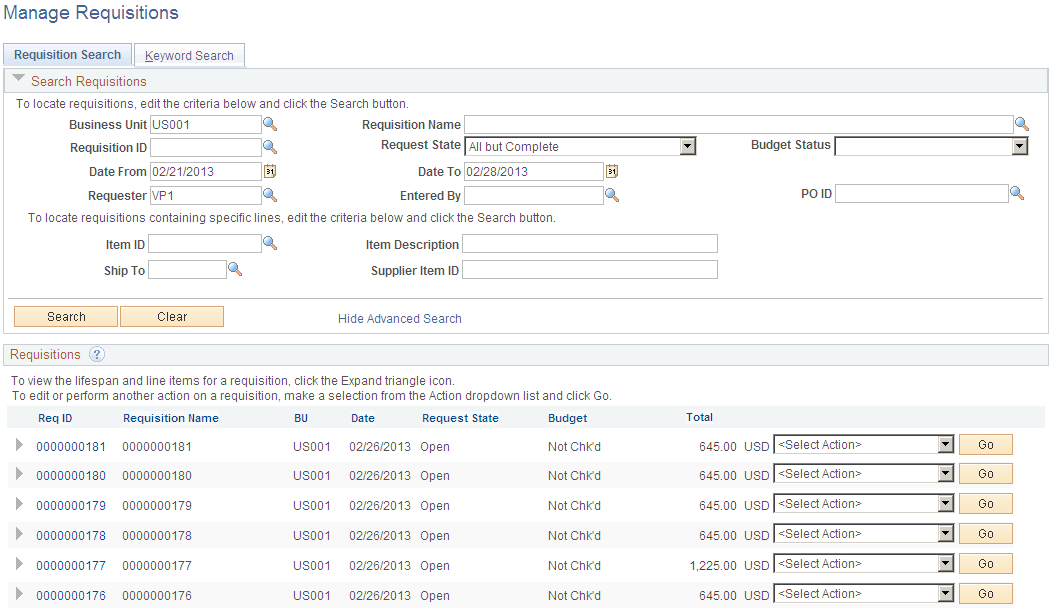Open the Requester lookup magnifier
Image resolution: width=1059 pixels, height=609 pixels.
pos(270,196)
